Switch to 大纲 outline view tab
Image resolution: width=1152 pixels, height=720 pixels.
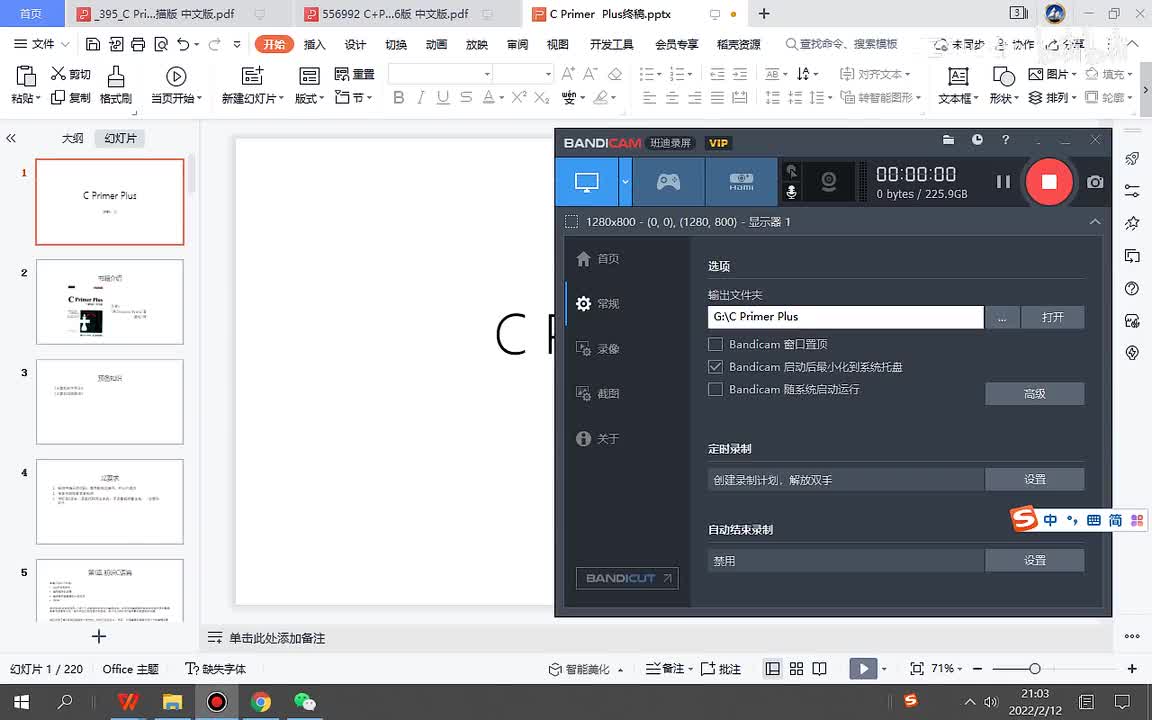click(x=72, y=138)
